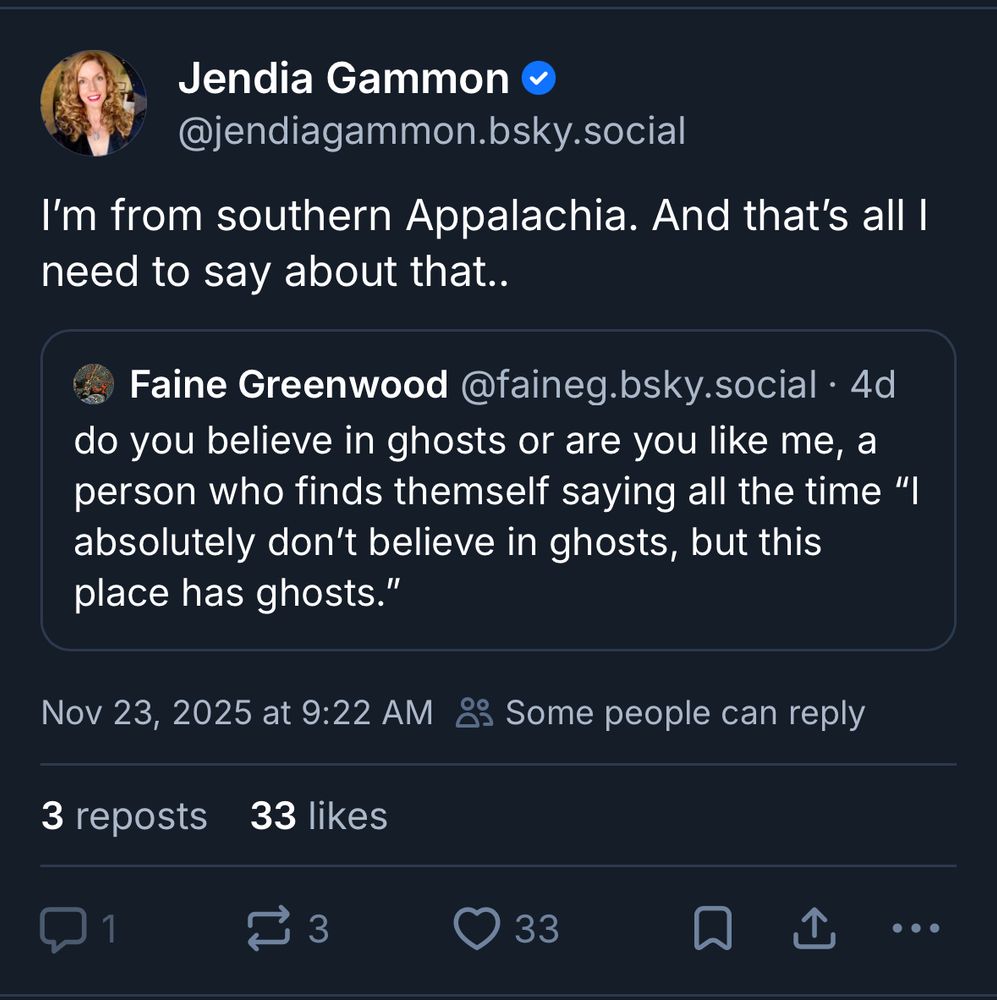Image resolution: width=997 pixels, height=1000 pixels.
Task: Bookmark the post with the bookmark icon
Action: tap(714, 928)
